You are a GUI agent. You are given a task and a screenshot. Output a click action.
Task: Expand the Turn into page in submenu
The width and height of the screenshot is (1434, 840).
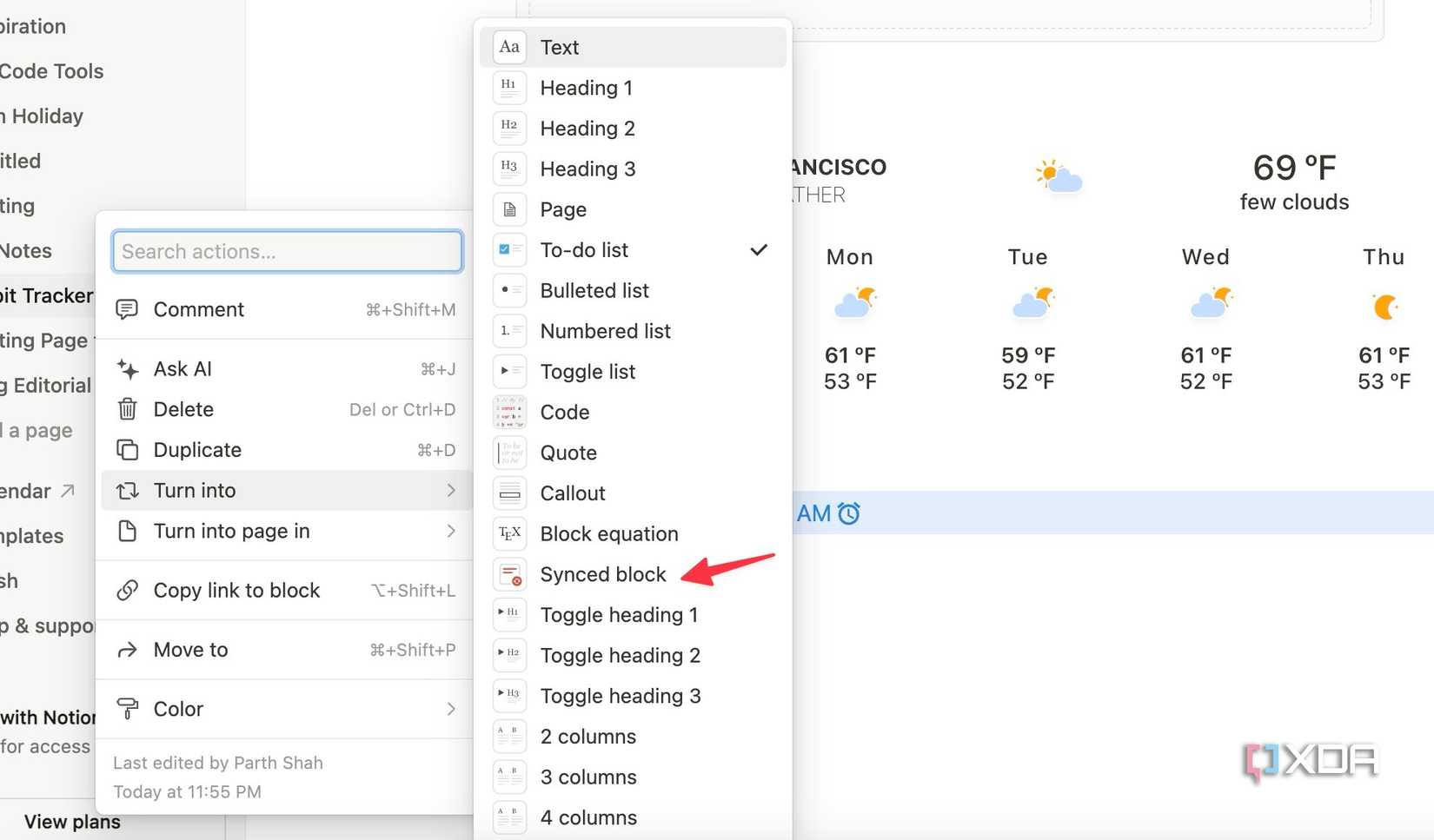click(x=451, y=531)
